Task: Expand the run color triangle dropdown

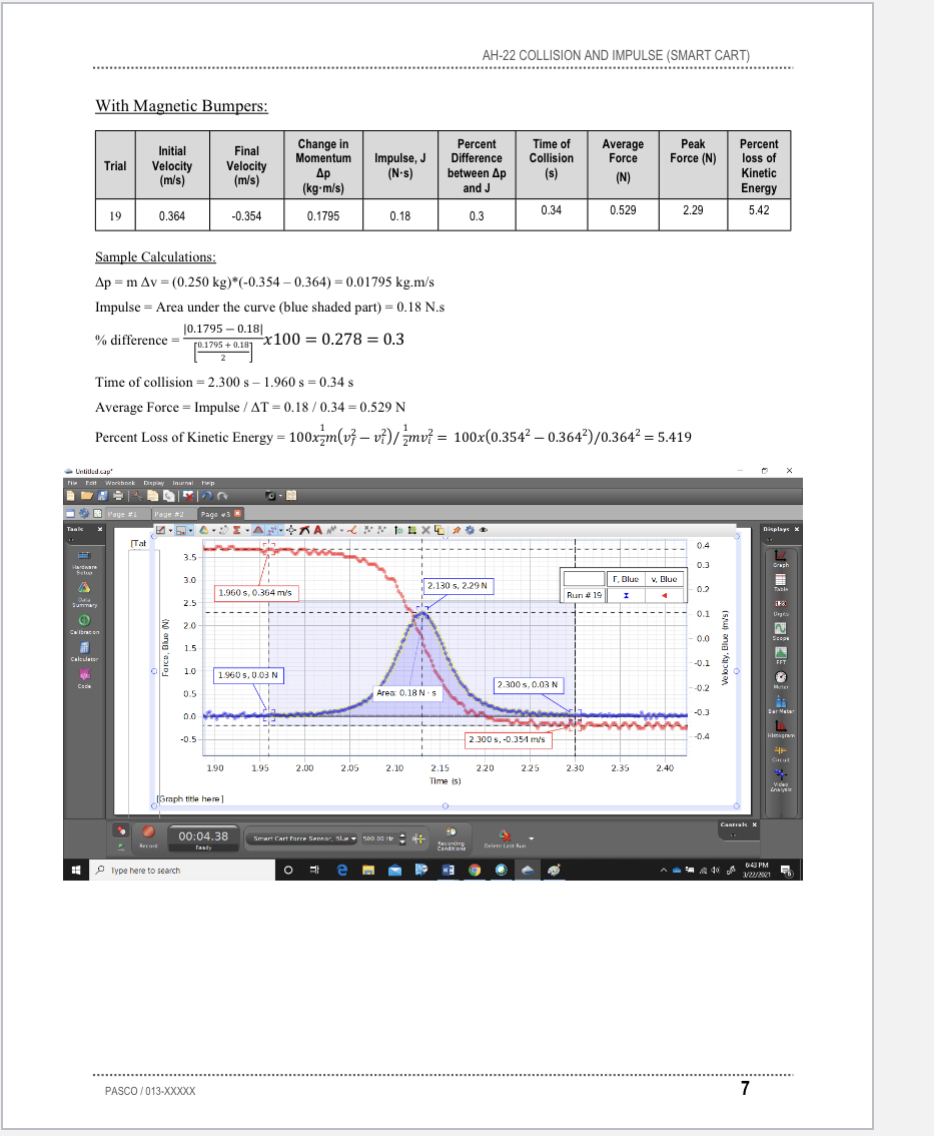Action: tap(214, 531)
